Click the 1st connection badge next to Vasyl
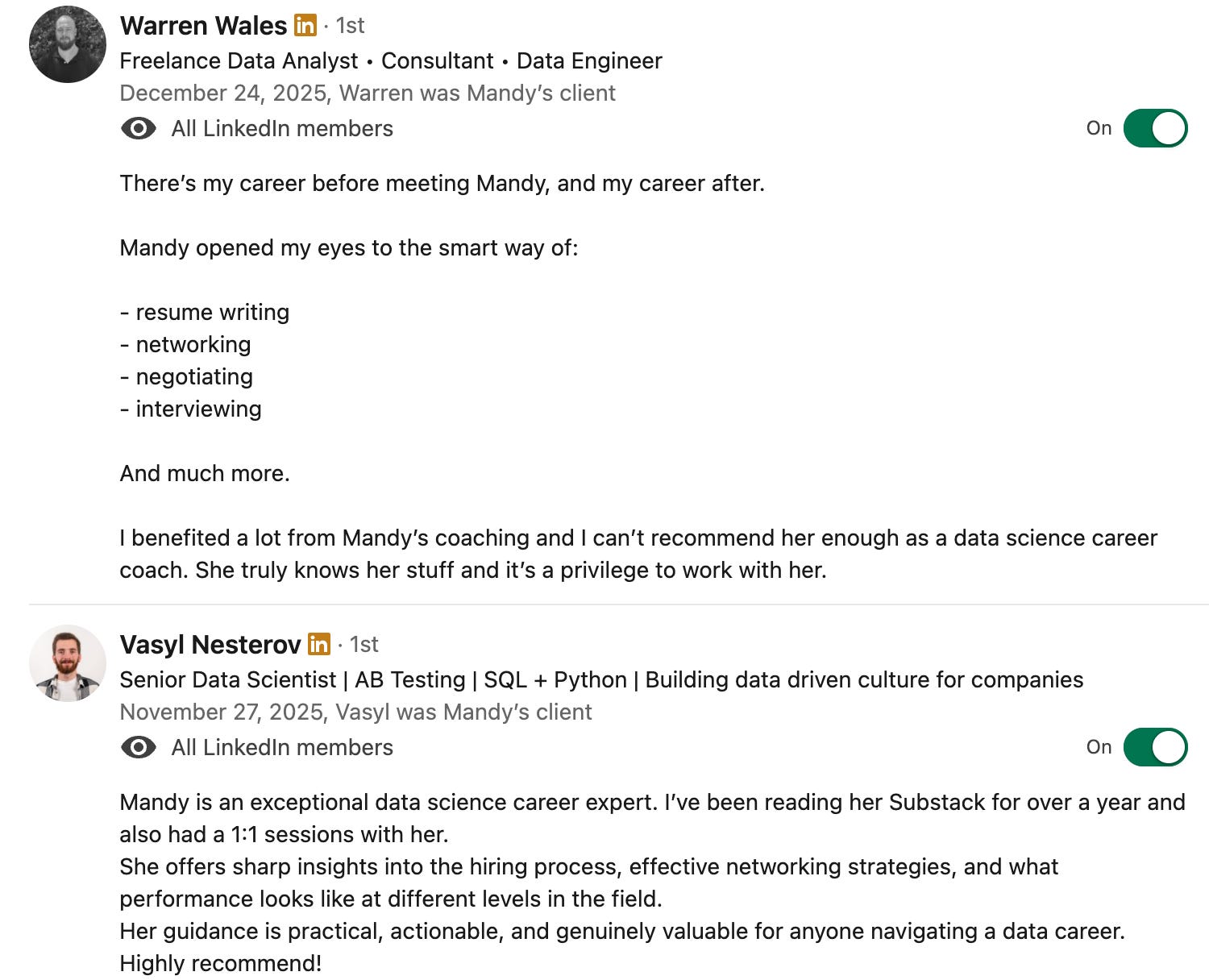This screenshot has width=1209, height=980. point(364,644)
